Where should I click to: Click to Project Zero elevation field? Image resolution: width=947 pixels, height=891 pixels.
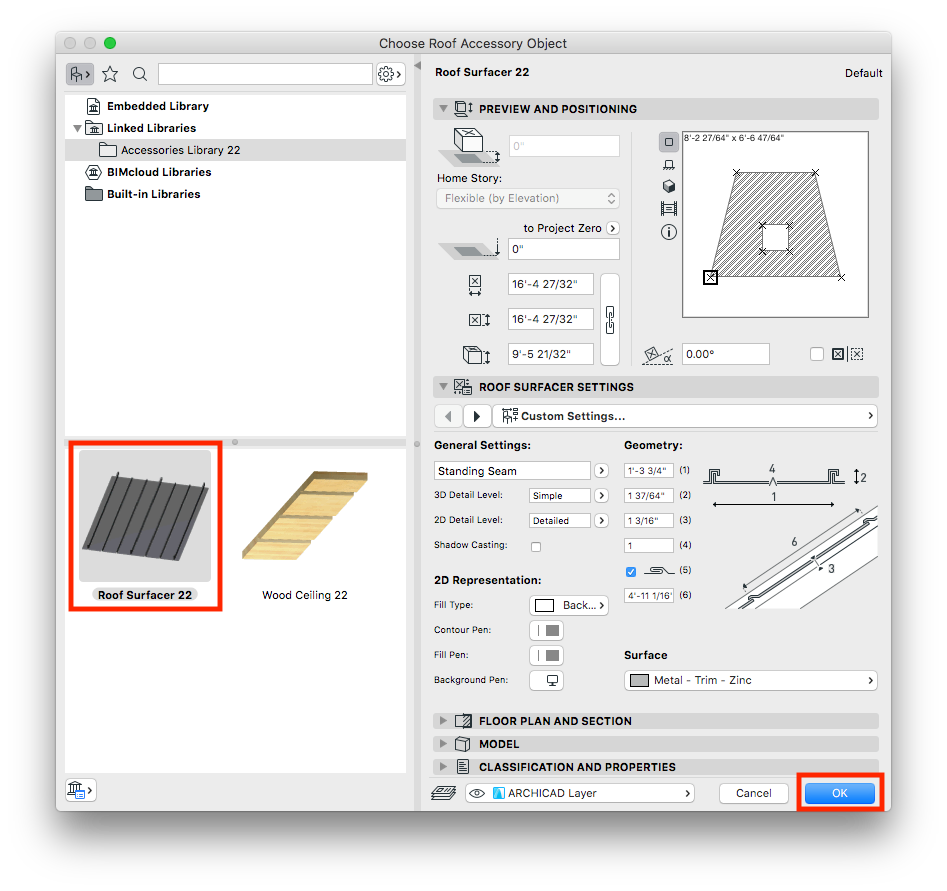(x=563, y=249)
